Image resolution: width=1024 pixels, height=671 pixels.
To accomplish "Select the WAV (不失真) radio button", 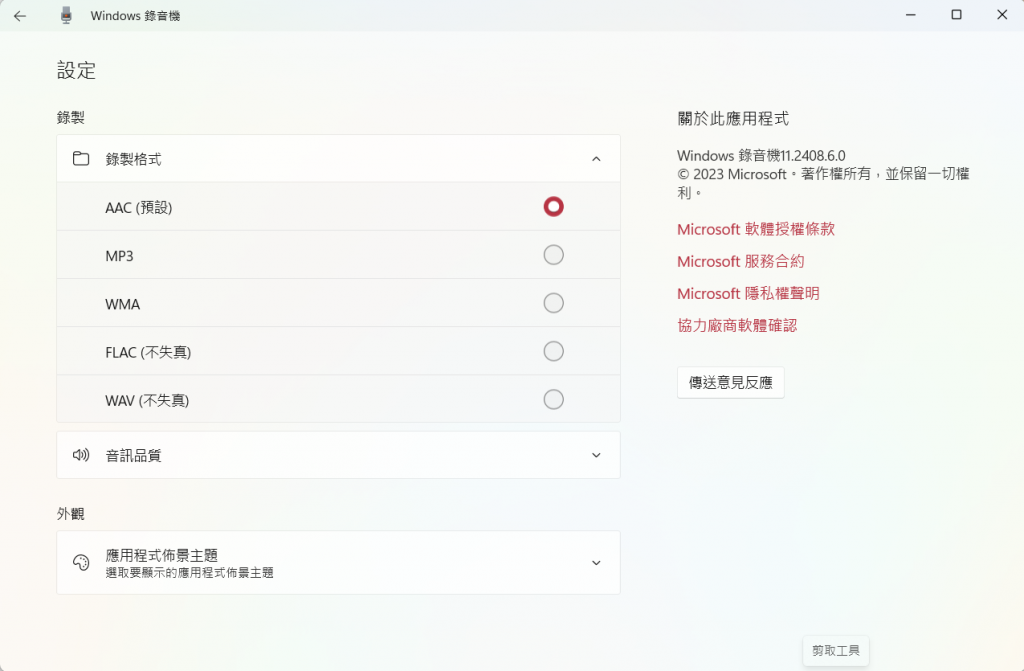I will [553, 399].
